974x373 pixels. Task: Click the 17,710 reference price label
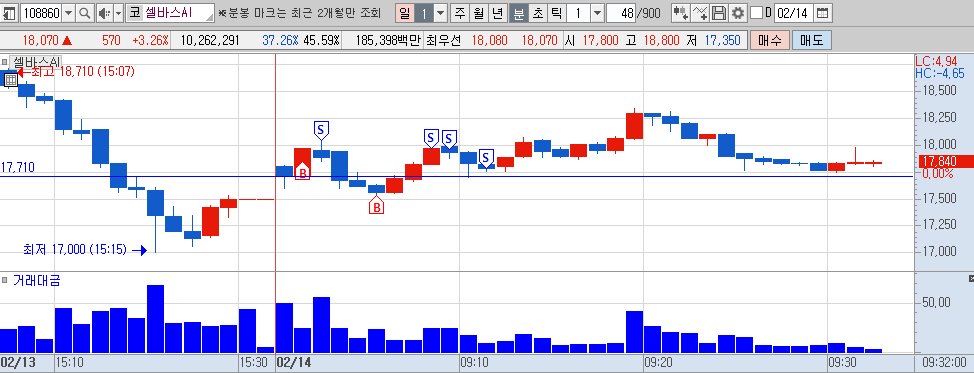17,168
